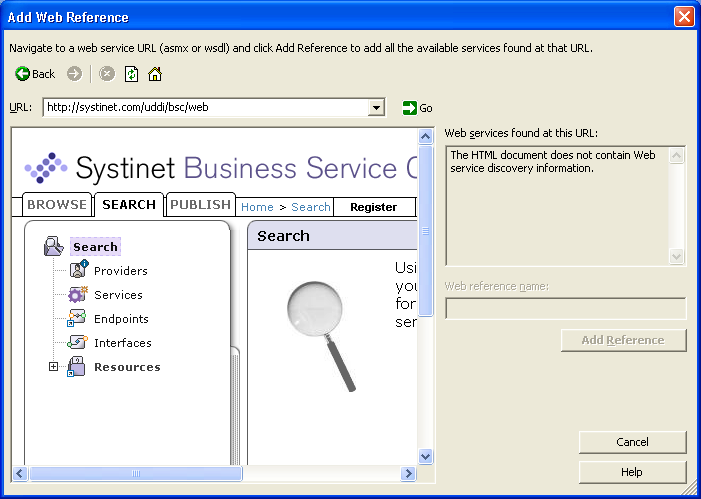Refresh the page with the Refresh icon
Screen dimensions: 701x499
tap(131, 74)
